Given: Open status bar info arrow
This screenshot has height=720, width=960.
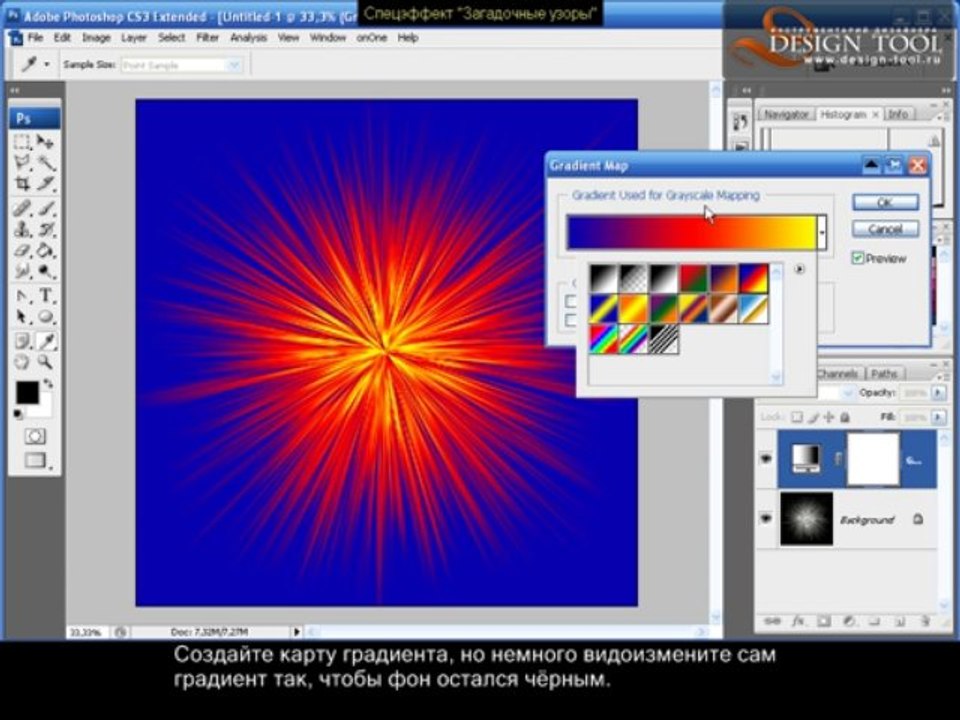Looking at the screenshot, I should [297, 631].
